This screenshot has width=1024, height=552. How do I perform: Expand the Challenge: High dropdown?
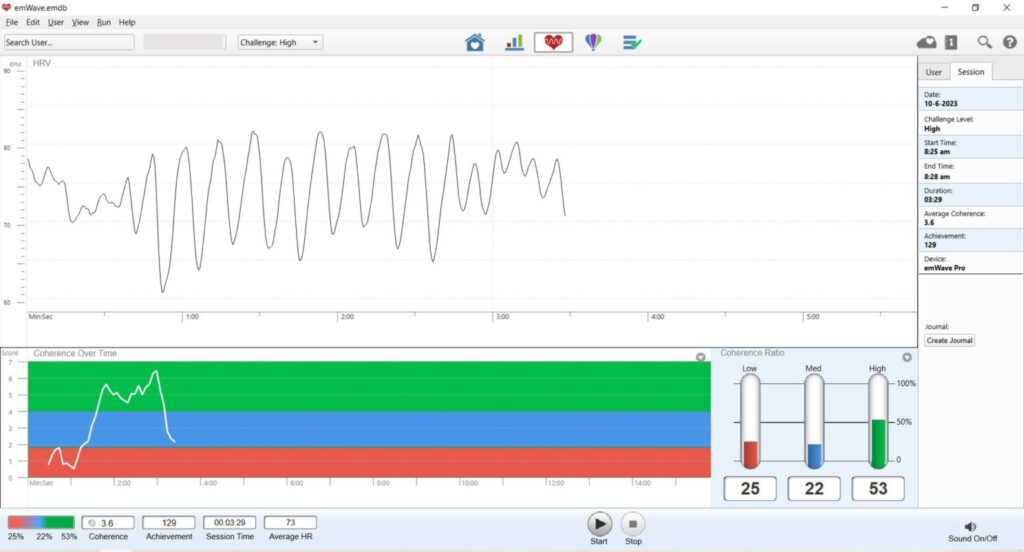pos(280,42)
